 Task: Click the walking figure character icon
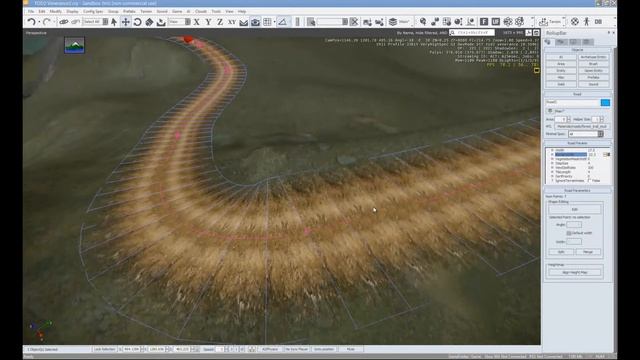(x=587, y=22)
